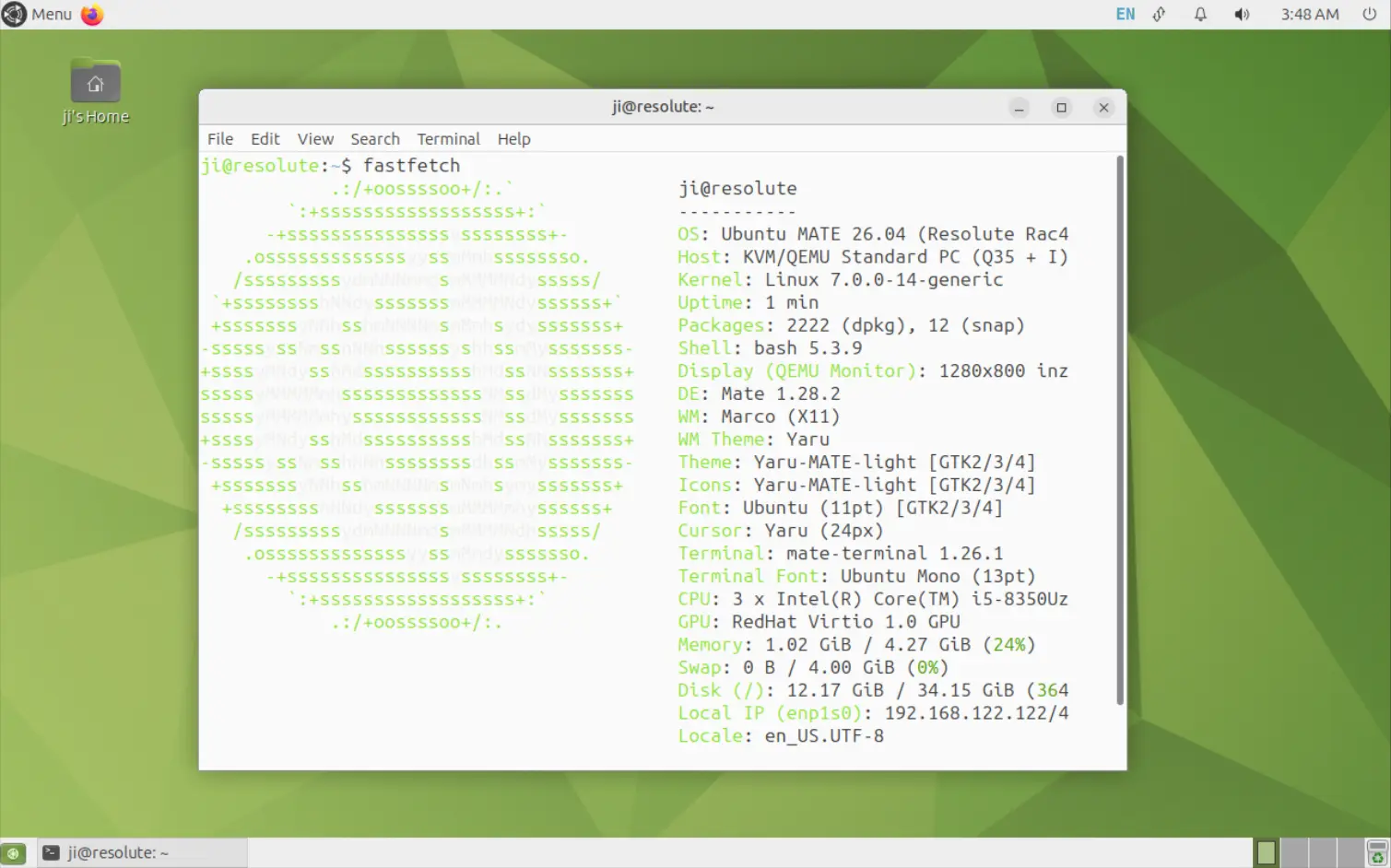
Task: Toggle the EN keyboard layout indicator
Action: coord(1125,15)
